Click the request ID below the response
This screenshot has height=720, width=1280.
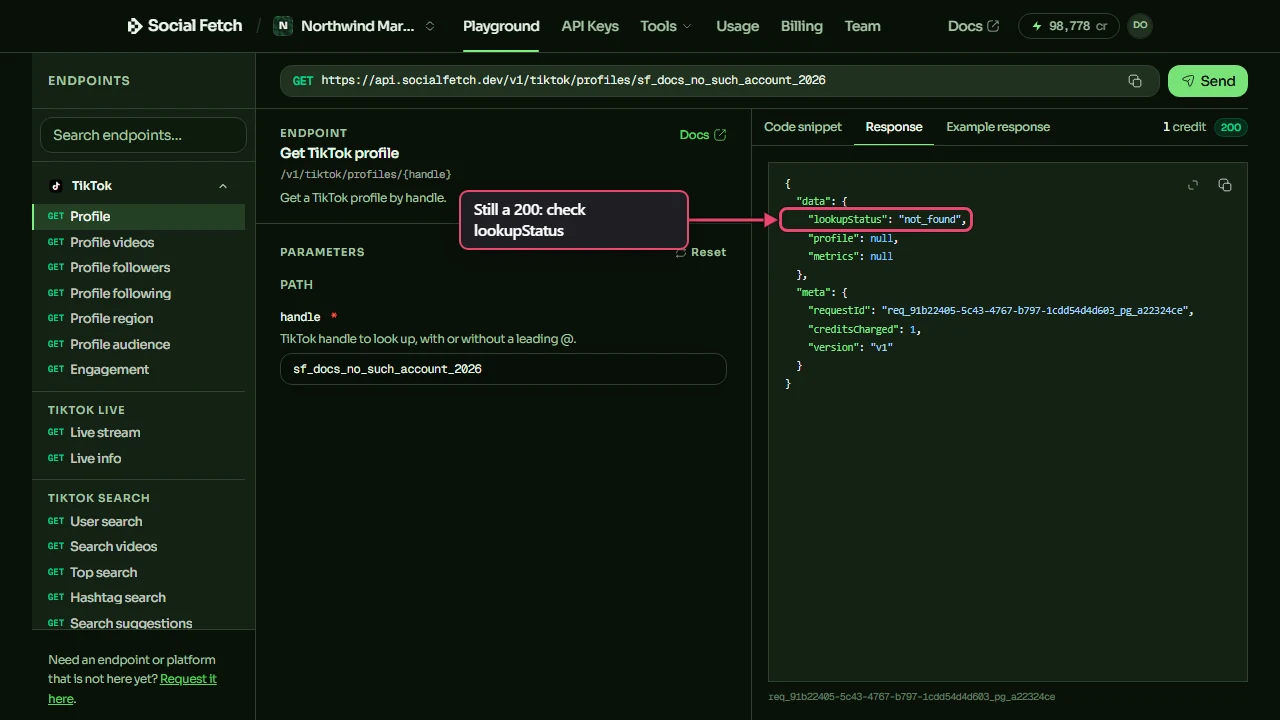pyautogui.click(x=911, y=696)
